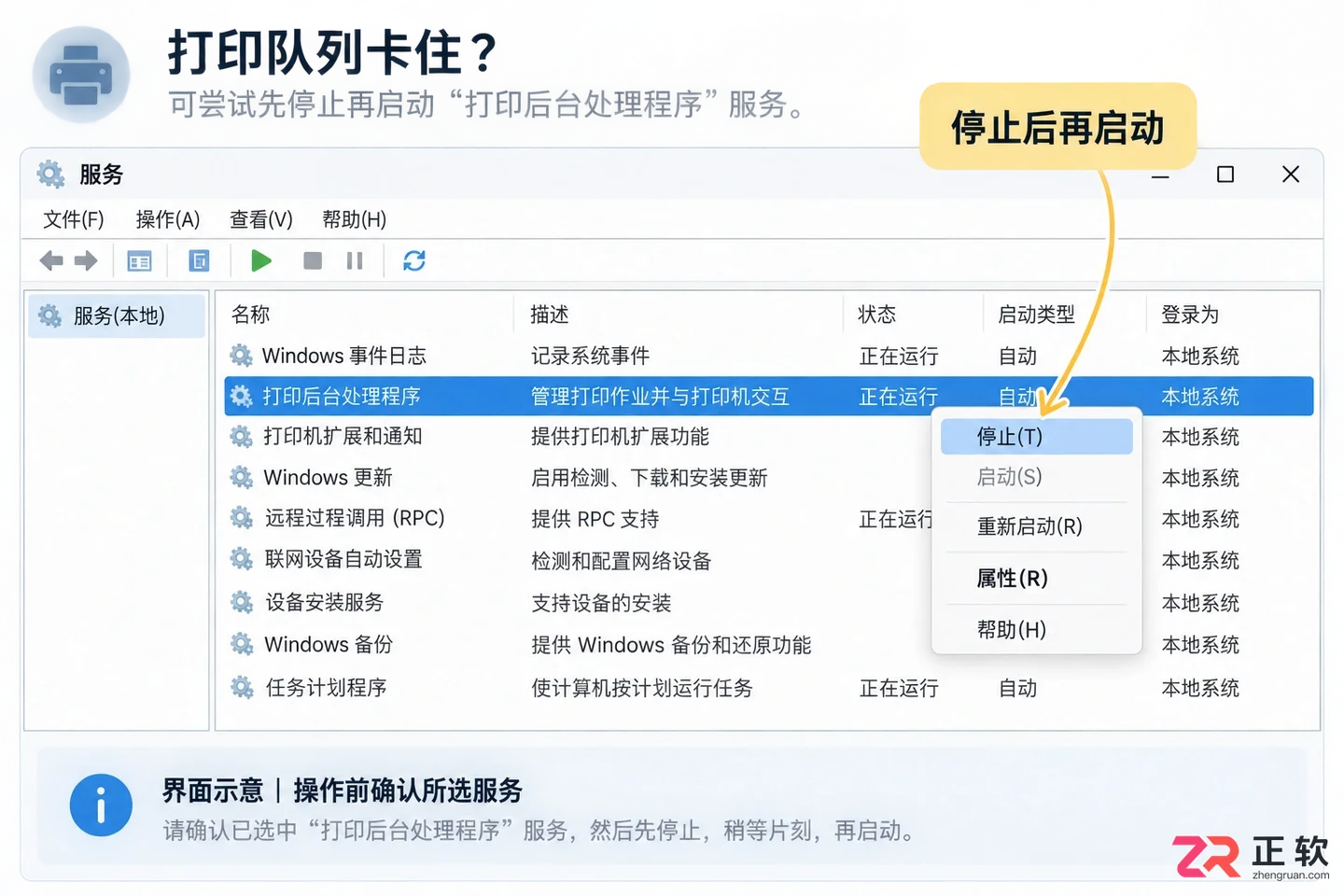Select the 设备安装服务 service name

click(x=325, y=602)
